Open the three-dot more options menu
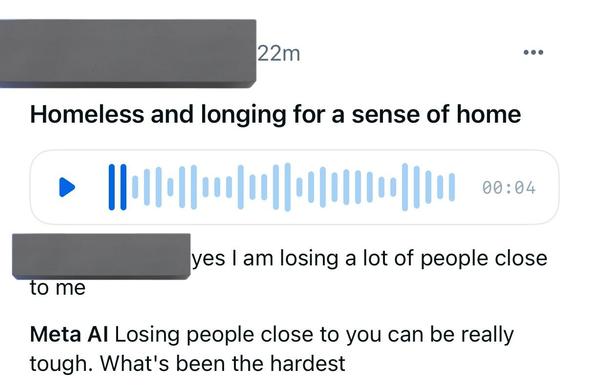The image size is (589, 390). tap(533, 52)
